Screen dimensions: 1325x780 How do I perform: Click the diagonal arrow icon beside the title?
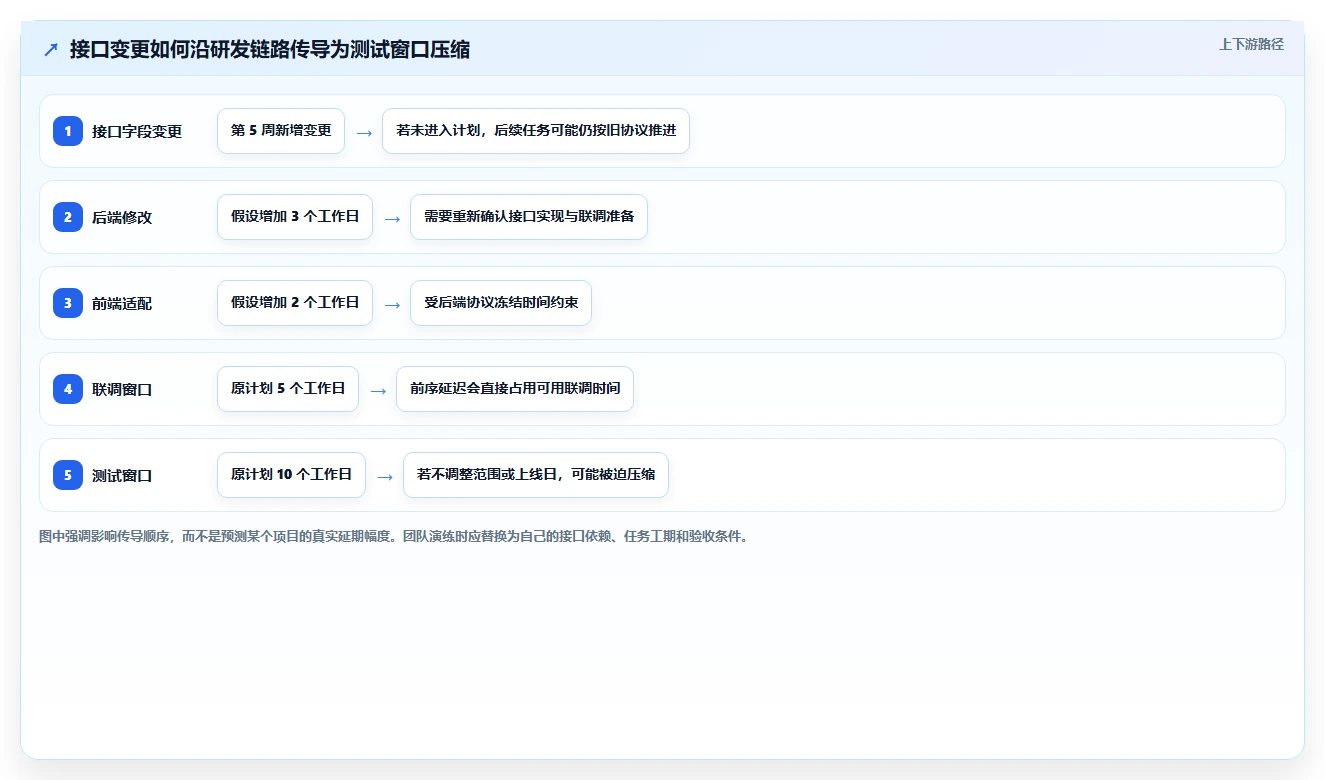click(x=51, y=50)
